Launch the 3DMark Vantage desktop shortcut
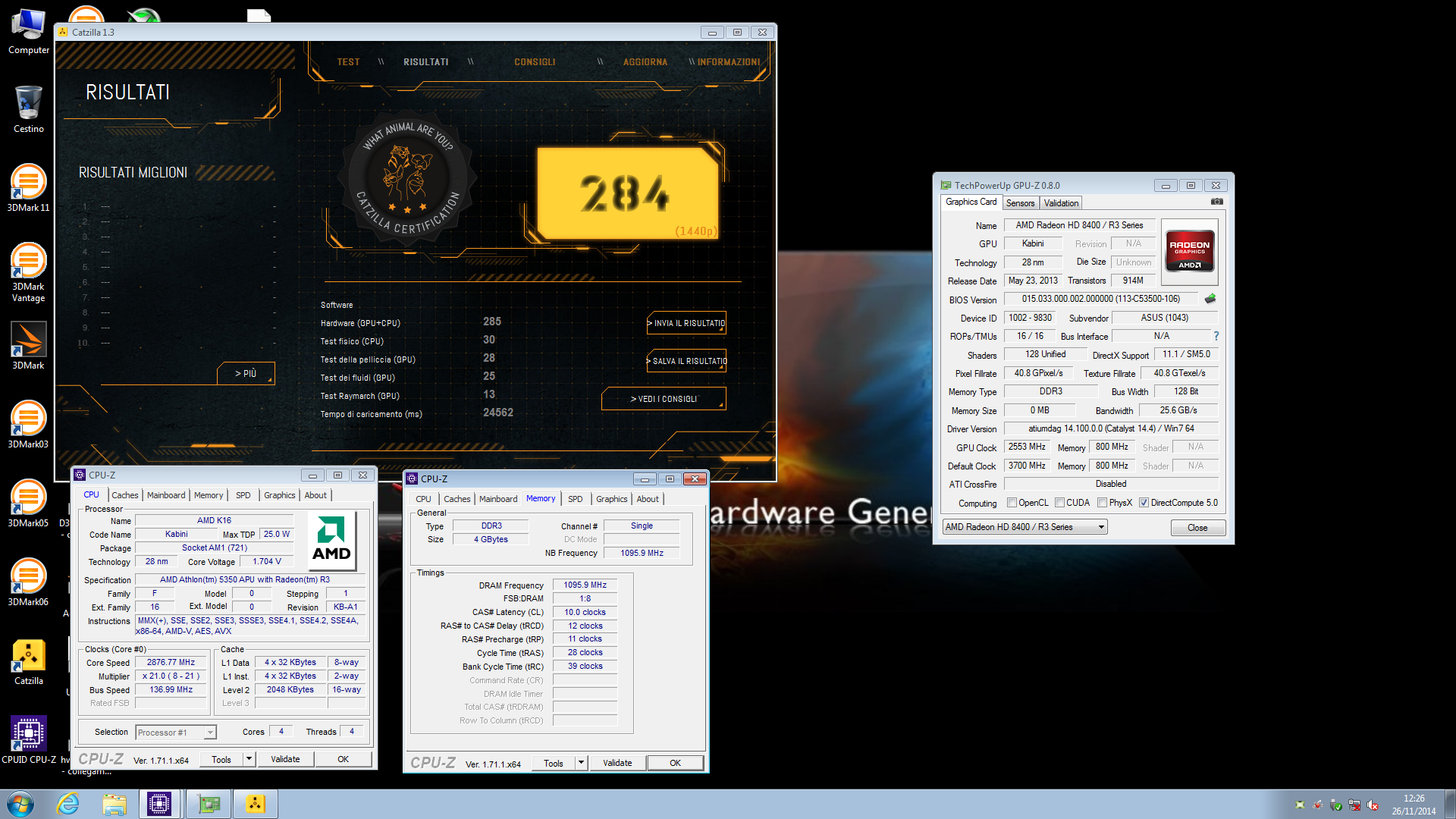 (28, 272)
